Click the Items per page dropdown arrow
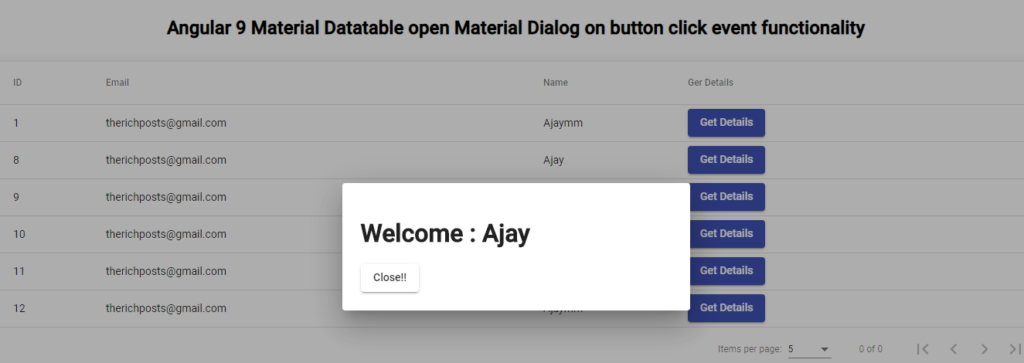The width and height of the screenshot is (1024, 363). click(x=824, y=349)
